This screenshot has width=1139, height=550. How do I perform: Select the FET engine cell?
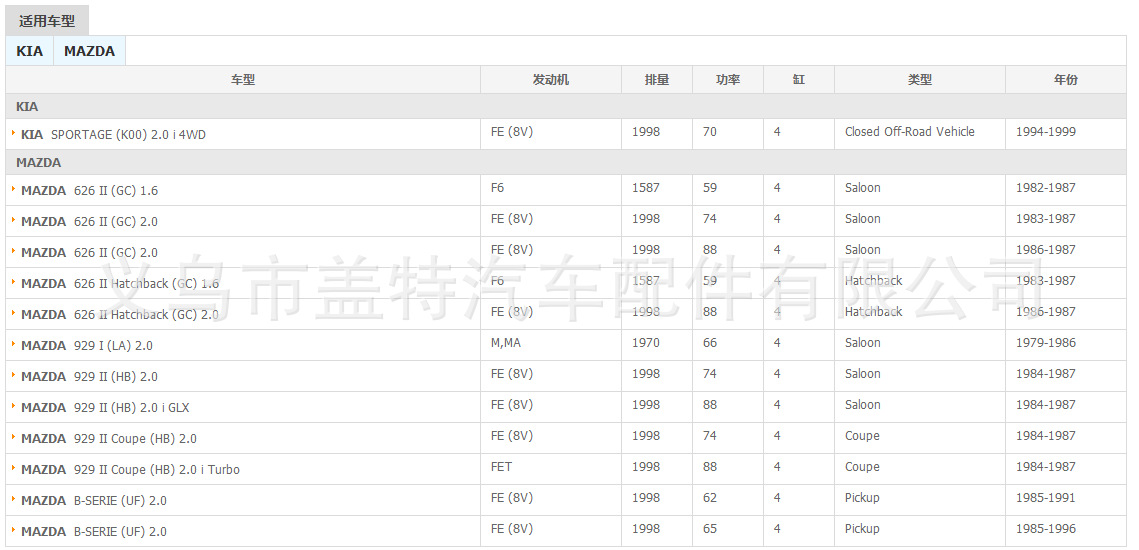coord(551,469)
